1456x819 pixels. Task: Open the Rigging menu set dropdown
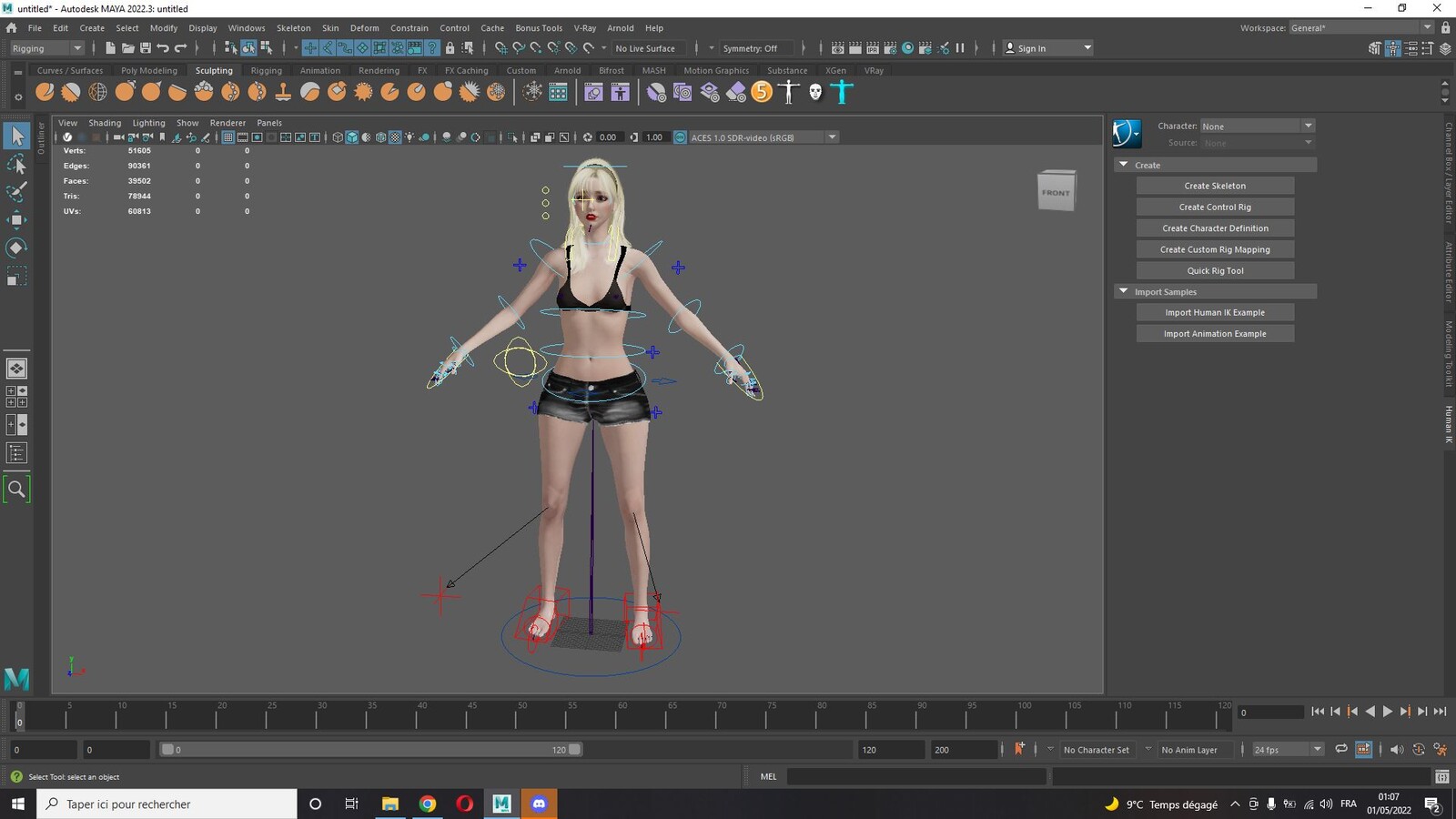click(x=46, y=48)
